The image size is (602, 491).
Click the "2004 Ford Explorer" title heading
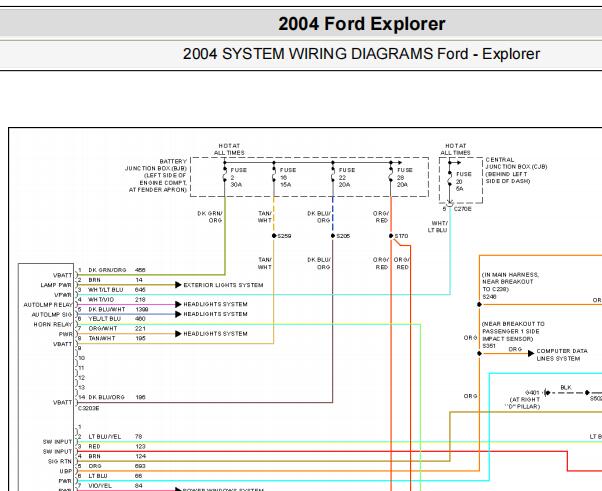click(361, 24)
